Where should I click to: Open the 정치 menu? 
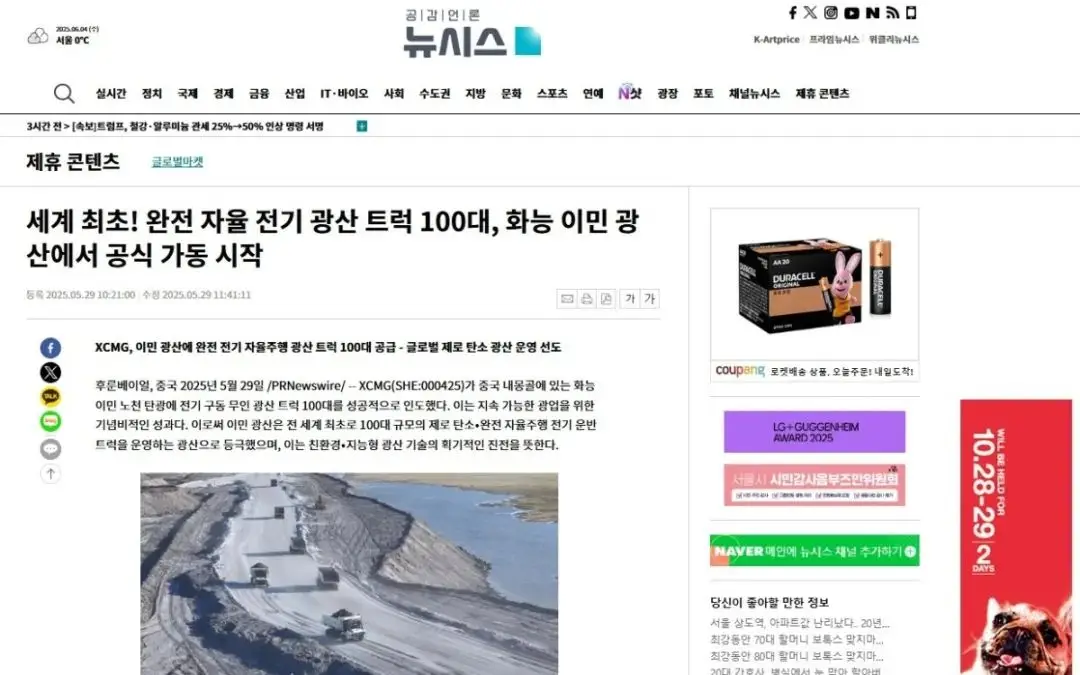(x=152, y=94)
